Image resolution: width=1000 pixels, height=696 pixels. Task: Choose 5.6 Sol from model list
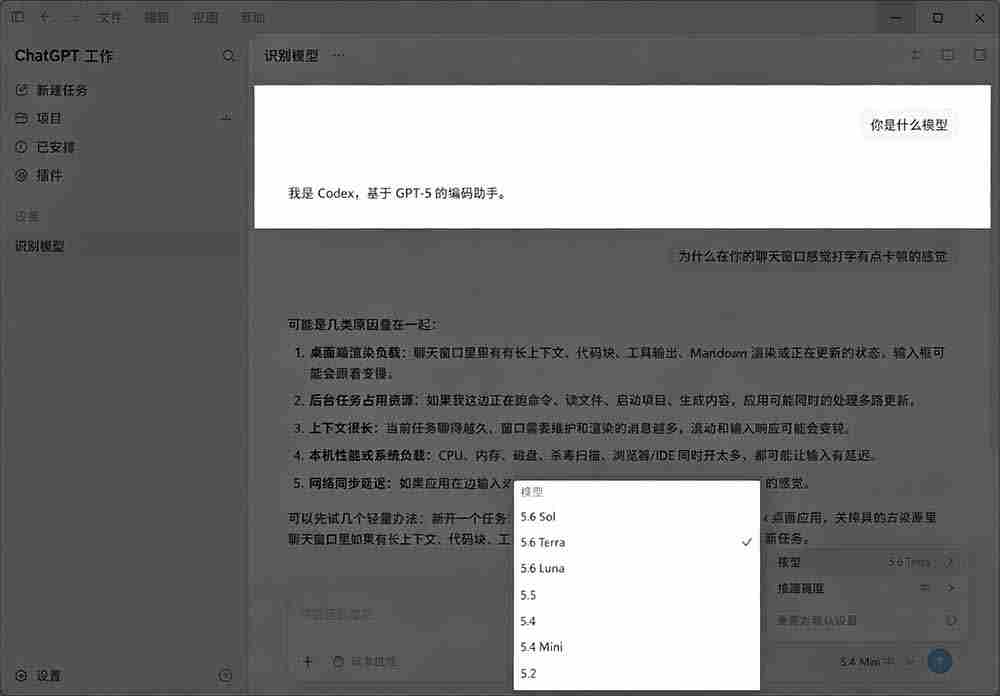(x=636, y=517)
